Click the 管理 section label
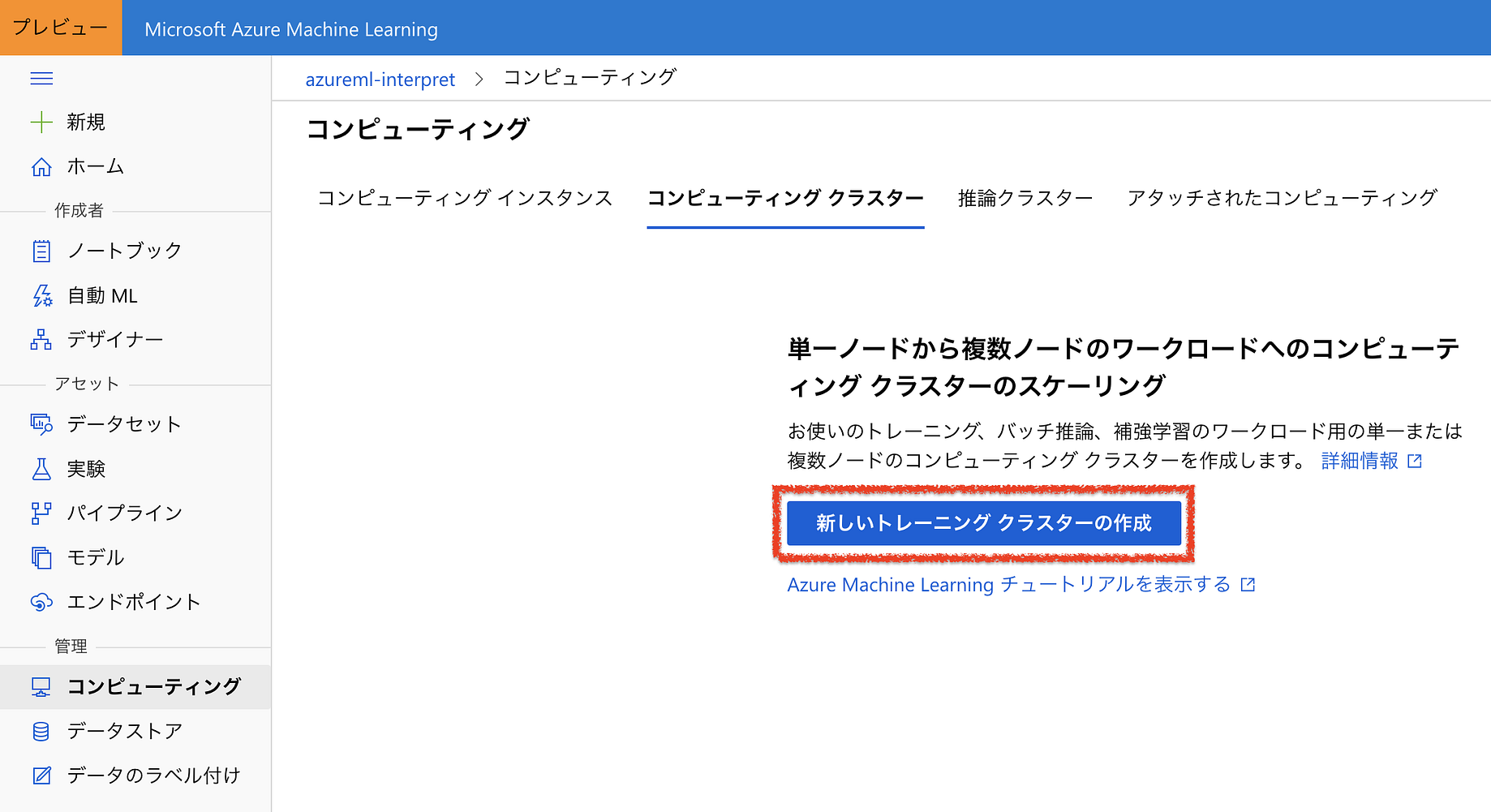This screenshot has width=1491, height=812. point(71,647)
